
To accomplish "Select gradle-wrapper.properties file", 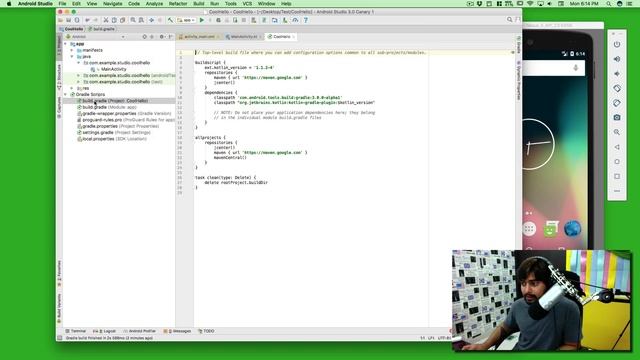I will 124,113.
